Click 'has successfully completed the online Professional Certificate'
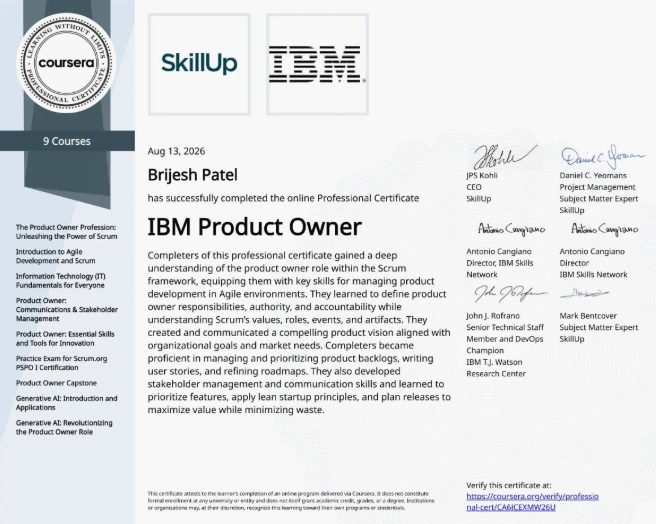Image resolution: width=656 pixels, height=524 pixels. click(x=283, y=198)
